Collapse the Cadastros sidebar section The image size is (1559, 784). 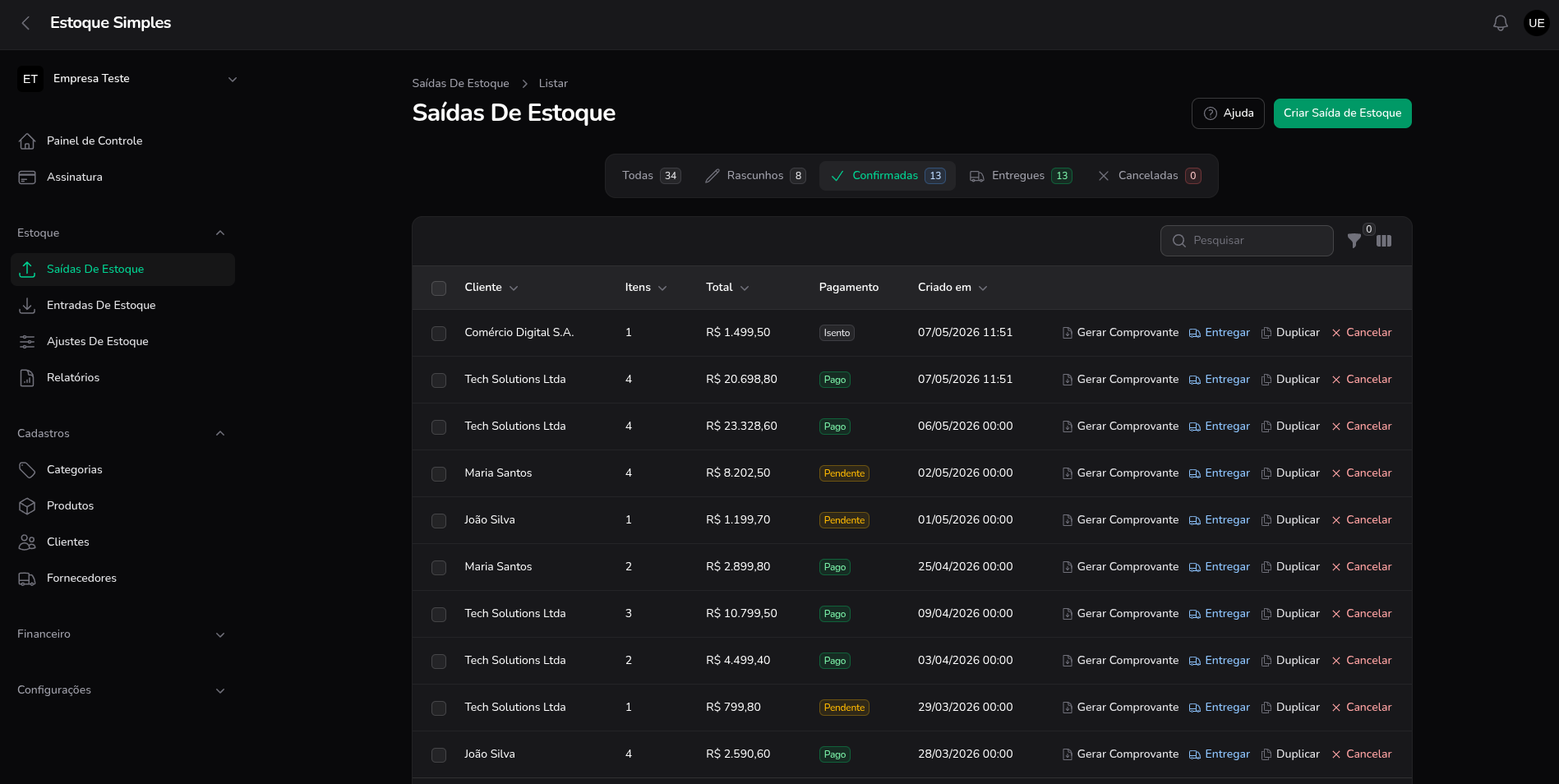[220, 434]
